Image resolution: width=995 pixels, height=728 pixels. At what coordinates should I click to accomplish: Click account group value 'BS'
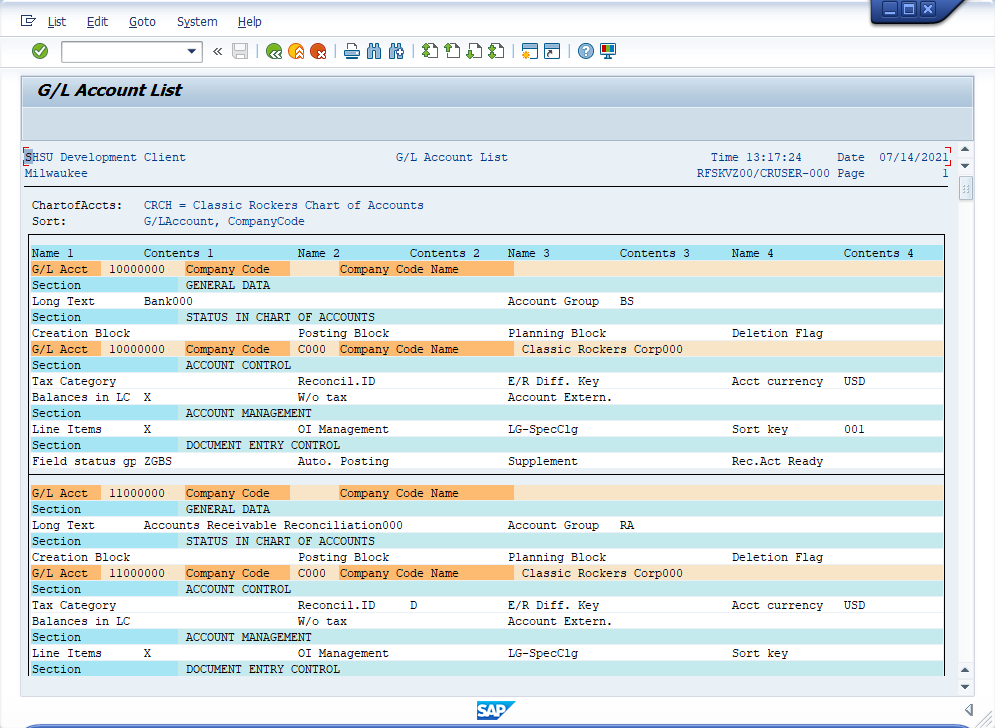tap(626, 301)
